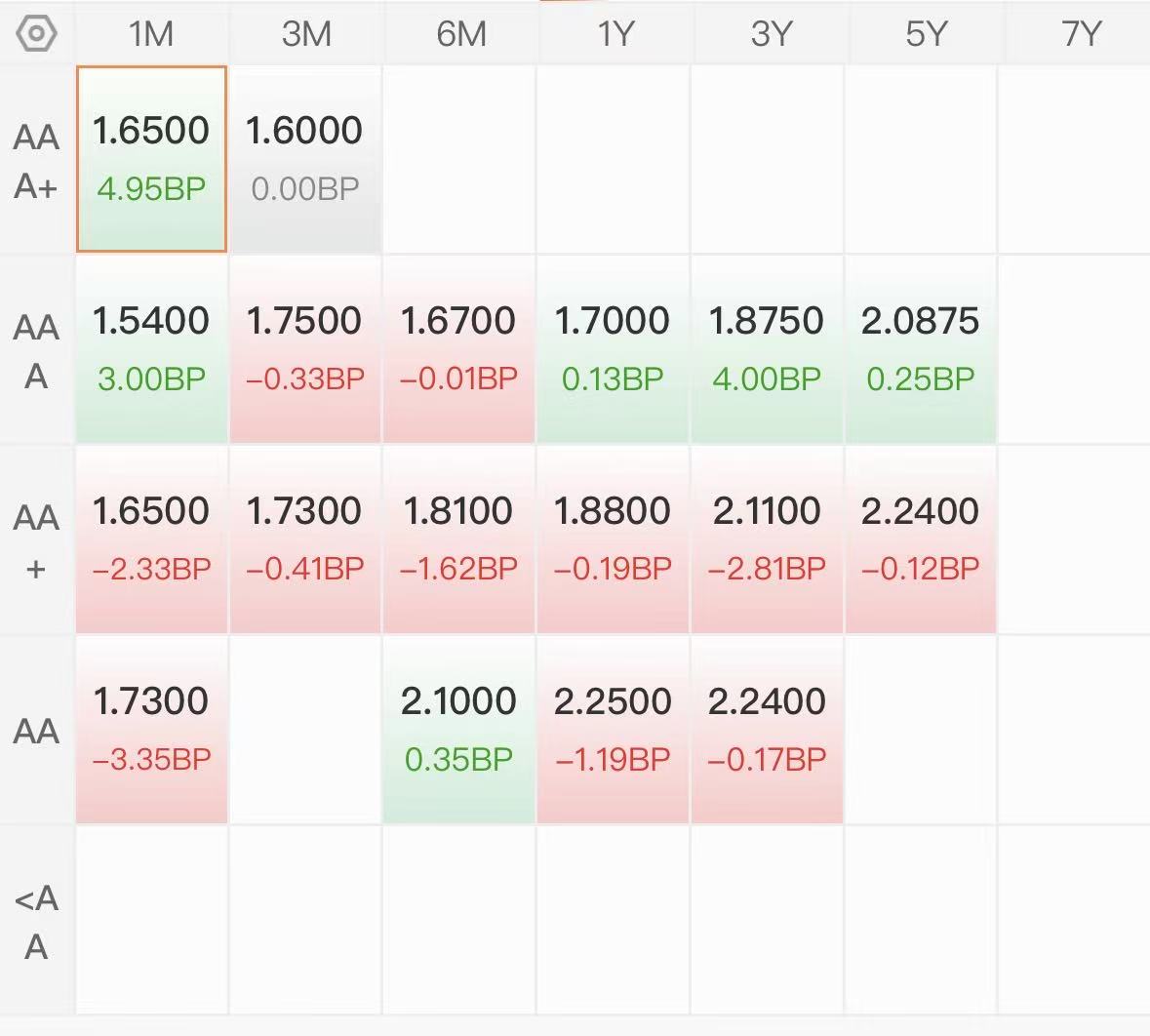
Task: Click the AAA 1M cell showing 1.5400
Action: tap(151, 349)
